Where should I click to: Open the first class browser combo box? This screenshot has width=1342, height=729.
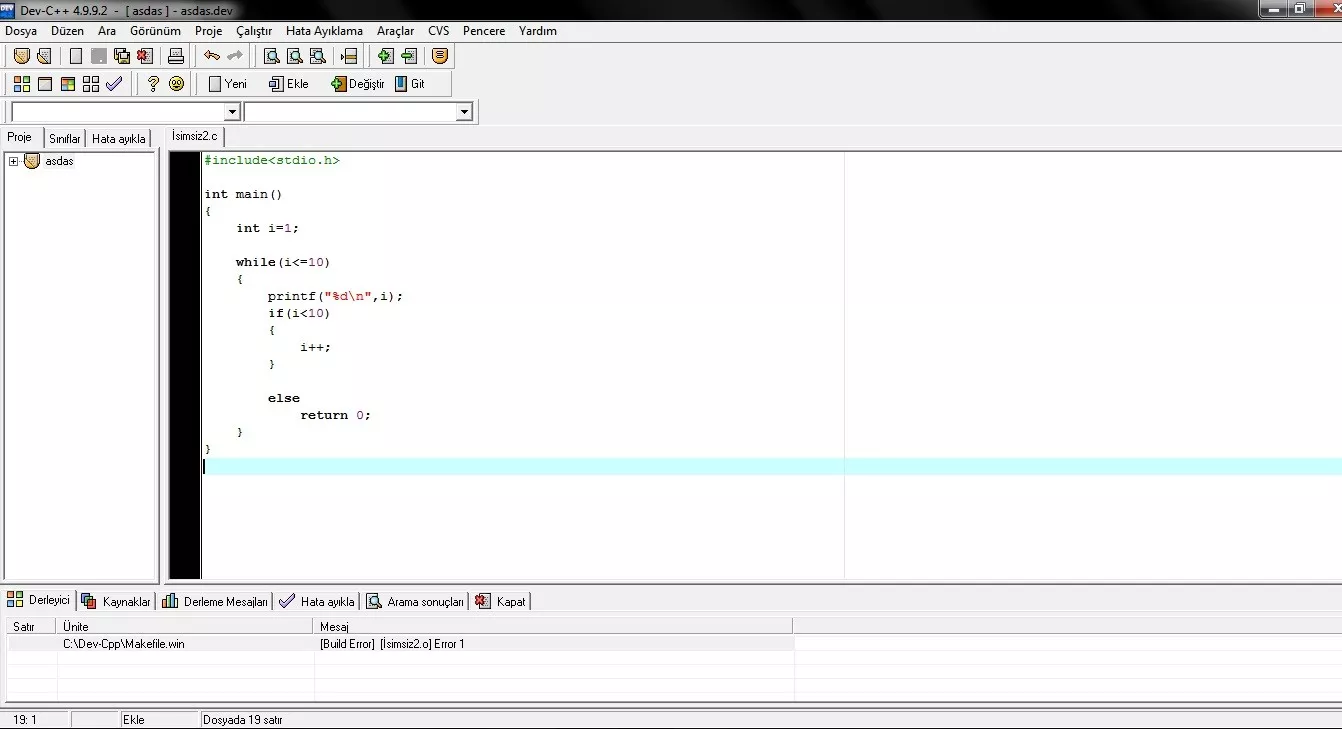tap(126, 112)
